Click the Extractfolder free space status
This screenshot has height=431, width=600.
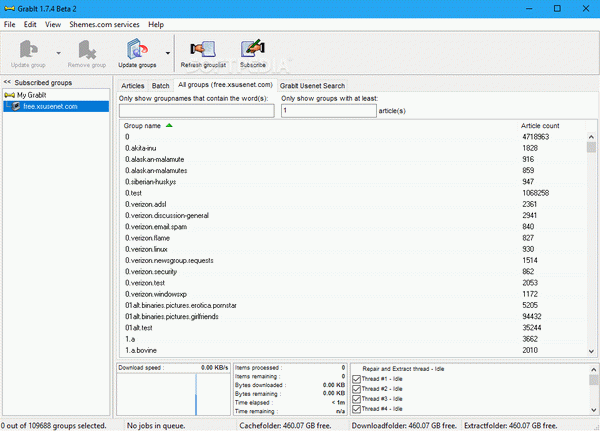[x=510, y=425]
